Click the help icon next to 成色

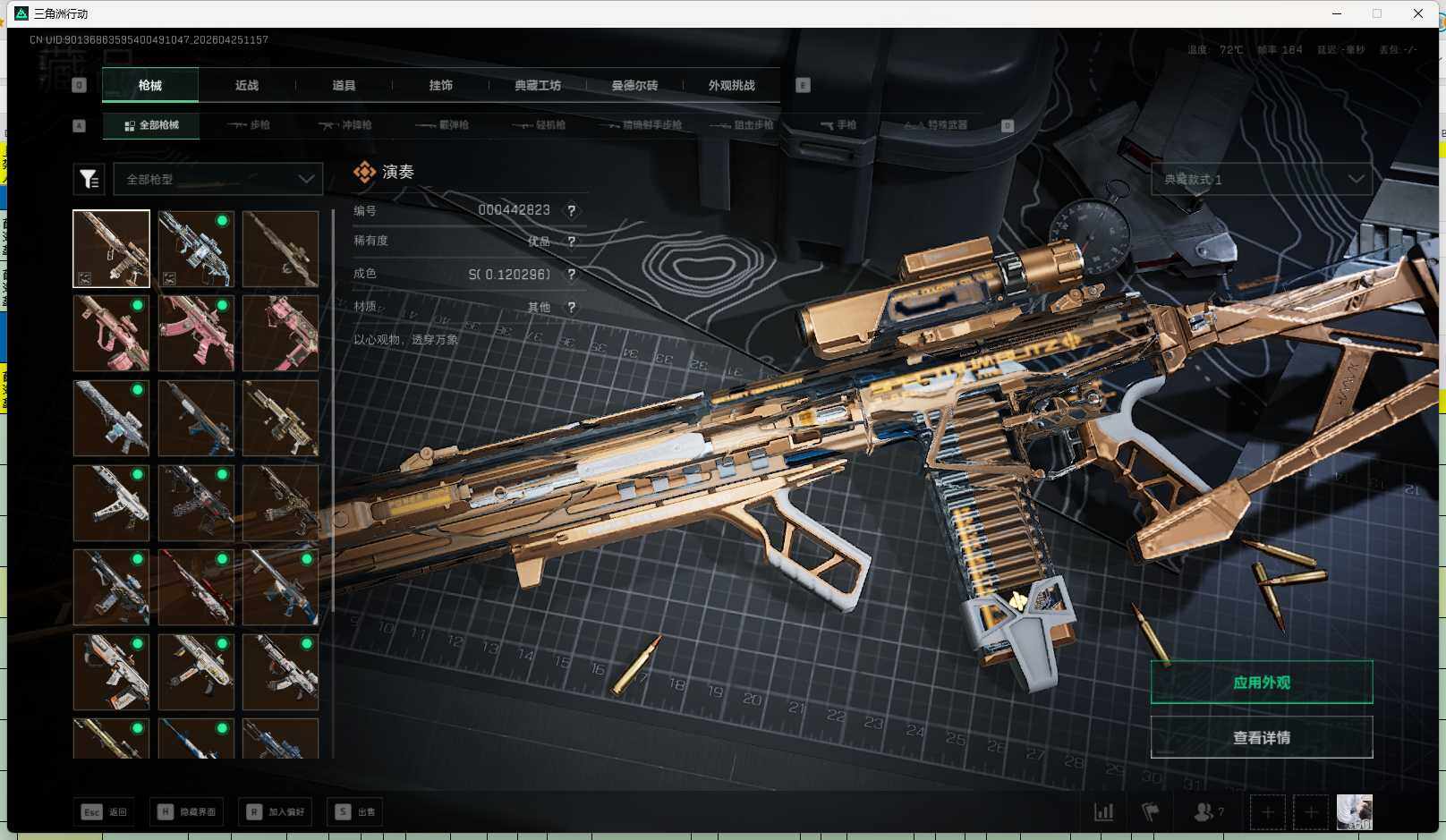click(x=572, y=275)
